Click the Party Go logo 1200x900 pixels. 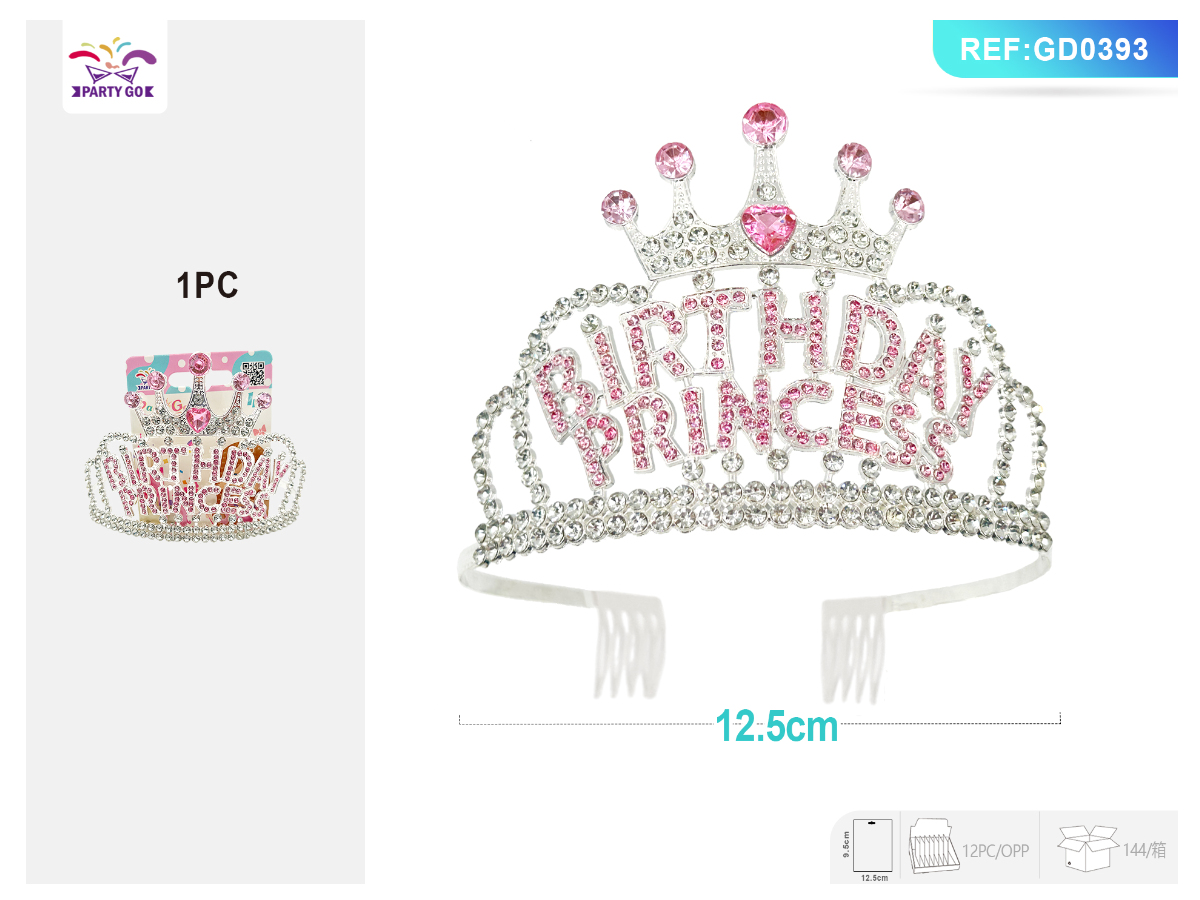(x=114, y=69)
